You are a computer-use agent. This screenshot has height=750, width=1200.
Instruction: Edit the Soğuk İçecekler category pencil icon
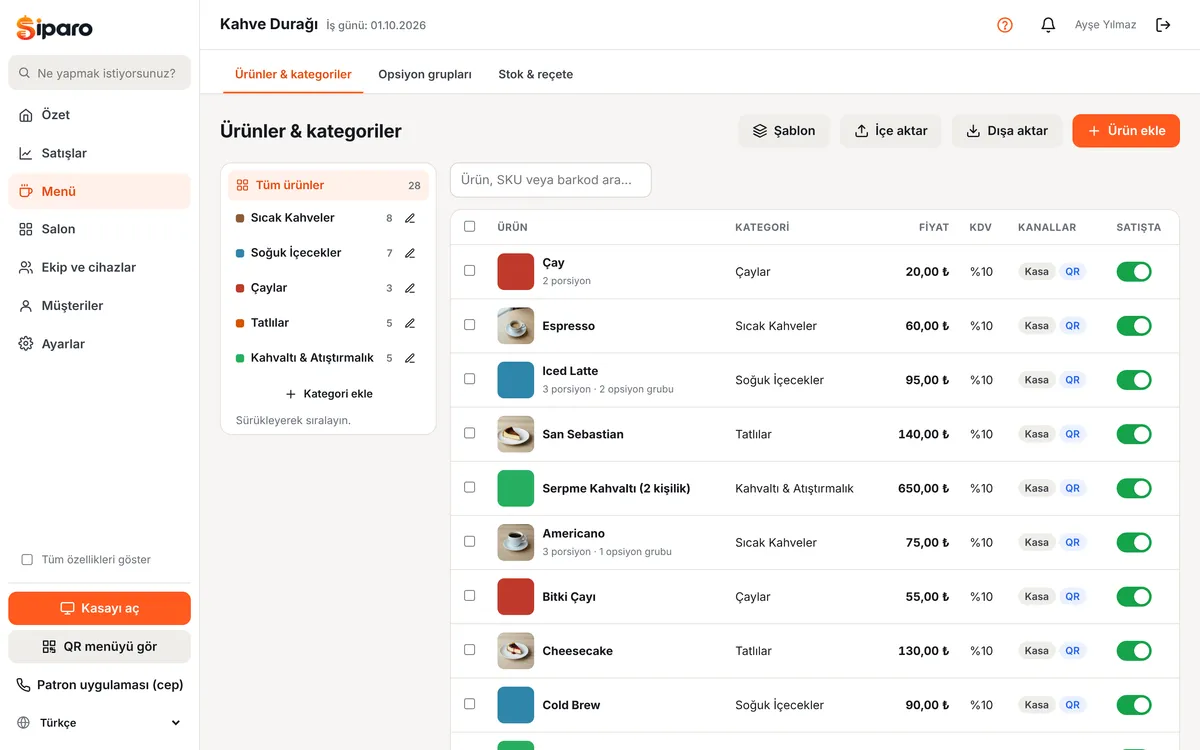tap(410, 253)
